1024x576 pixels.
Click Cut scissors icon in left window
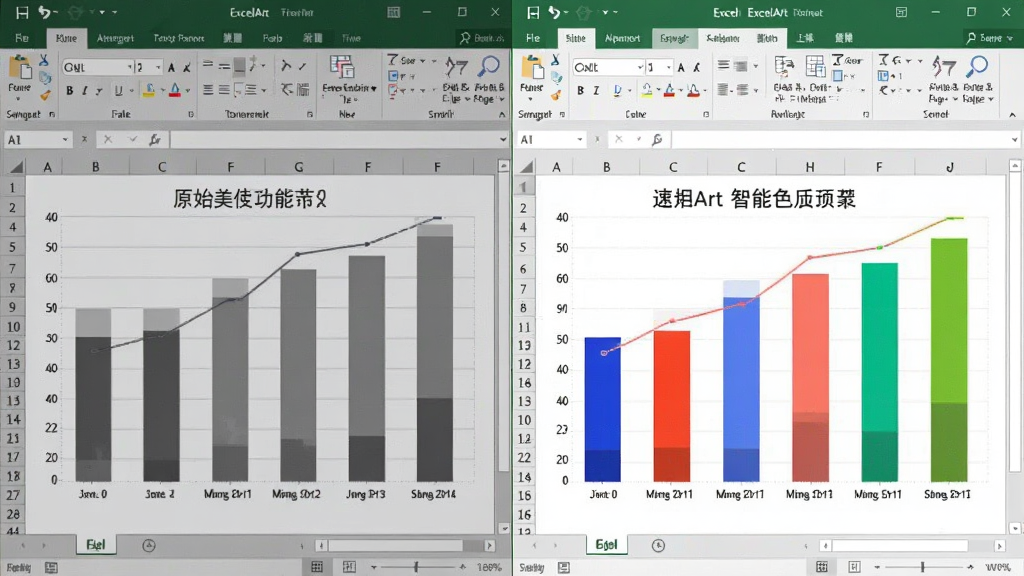(x=43, y=61)
